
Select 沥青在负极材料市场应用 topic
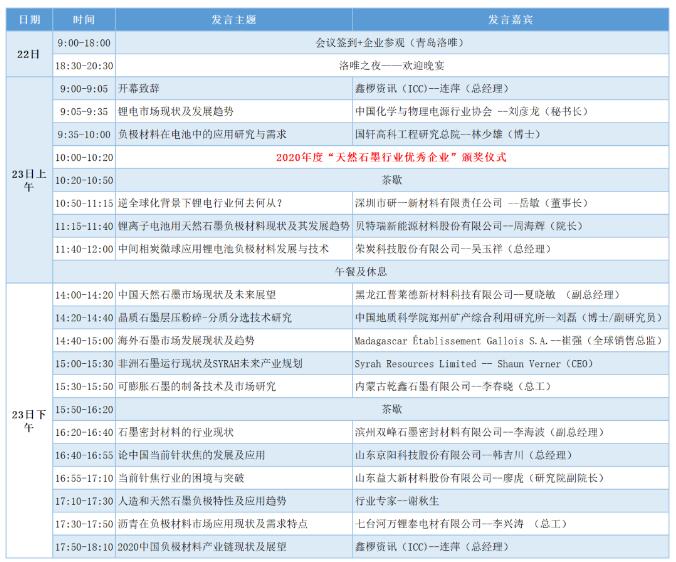pyautogui.click(x=234, y=524)
